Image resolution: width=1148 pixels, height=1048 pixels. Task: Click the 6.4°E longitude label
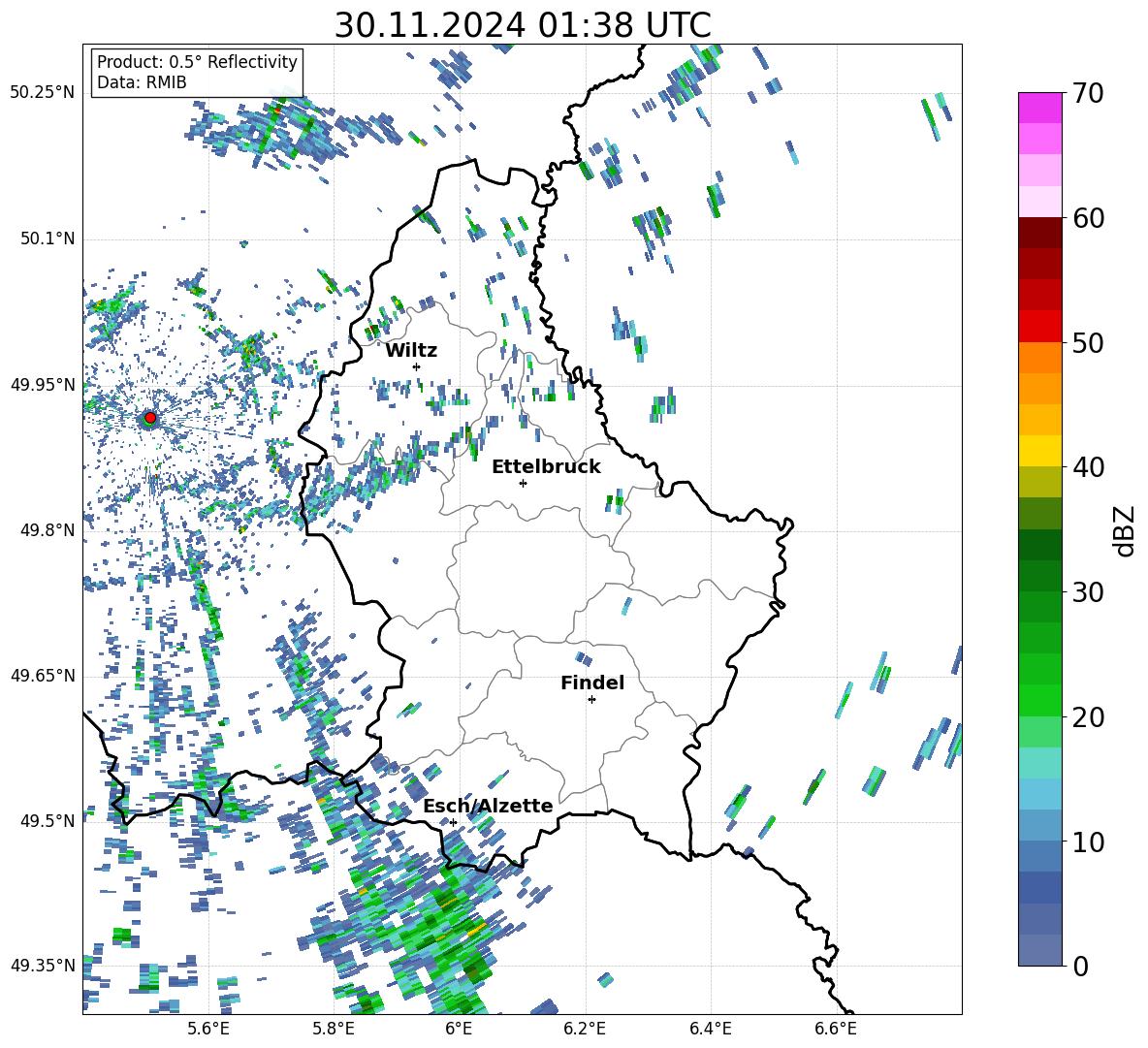[710, 1029]
